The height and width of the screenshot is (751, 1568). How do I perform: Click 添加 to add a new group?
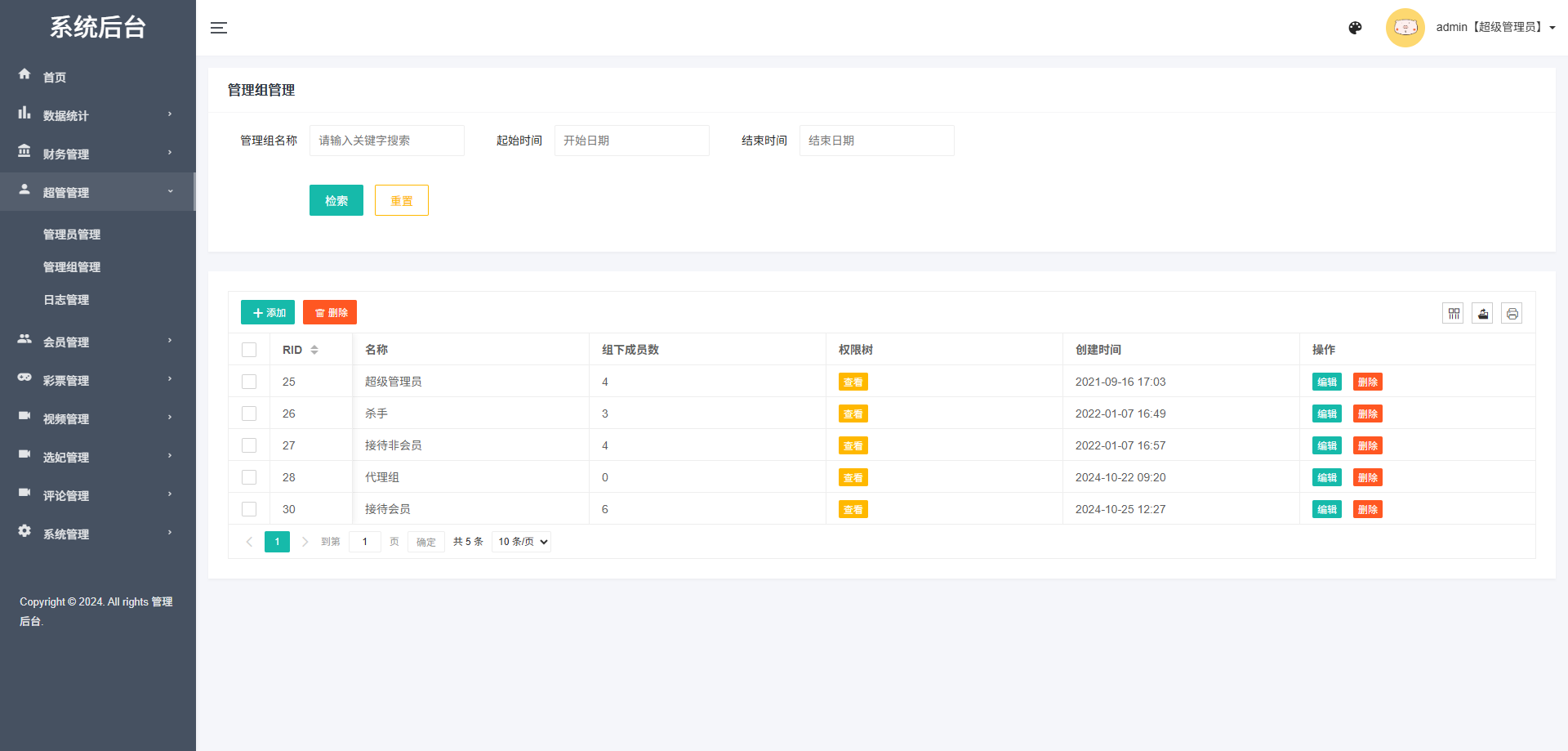click(267, 312)
